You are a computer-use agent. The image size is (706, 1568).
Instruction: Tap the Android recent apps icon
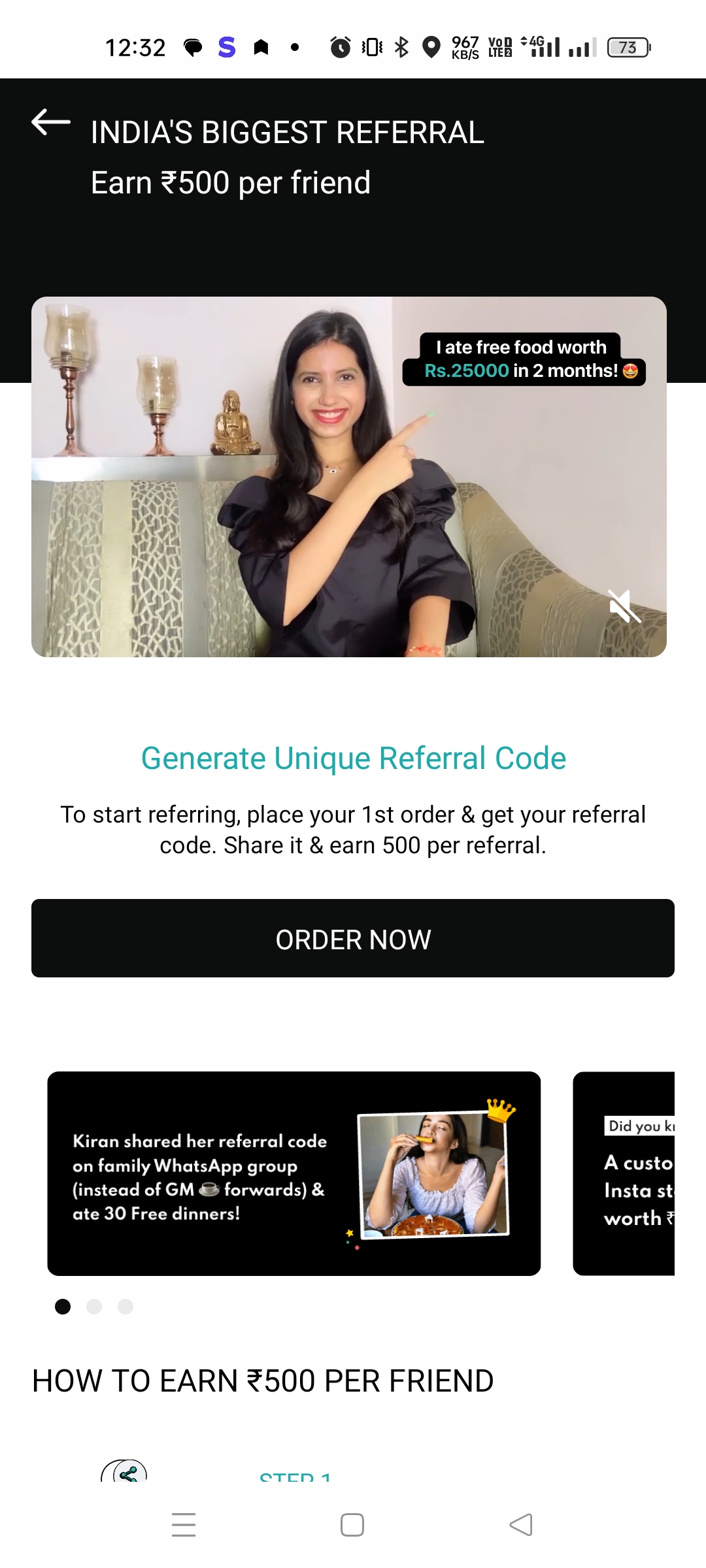coord(184,1525)
